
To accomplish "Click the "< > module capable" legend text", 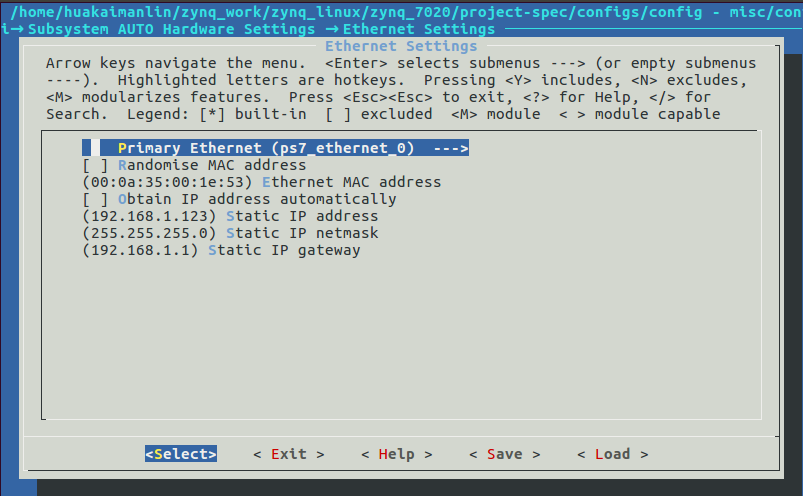I will (x=640, y=114).
